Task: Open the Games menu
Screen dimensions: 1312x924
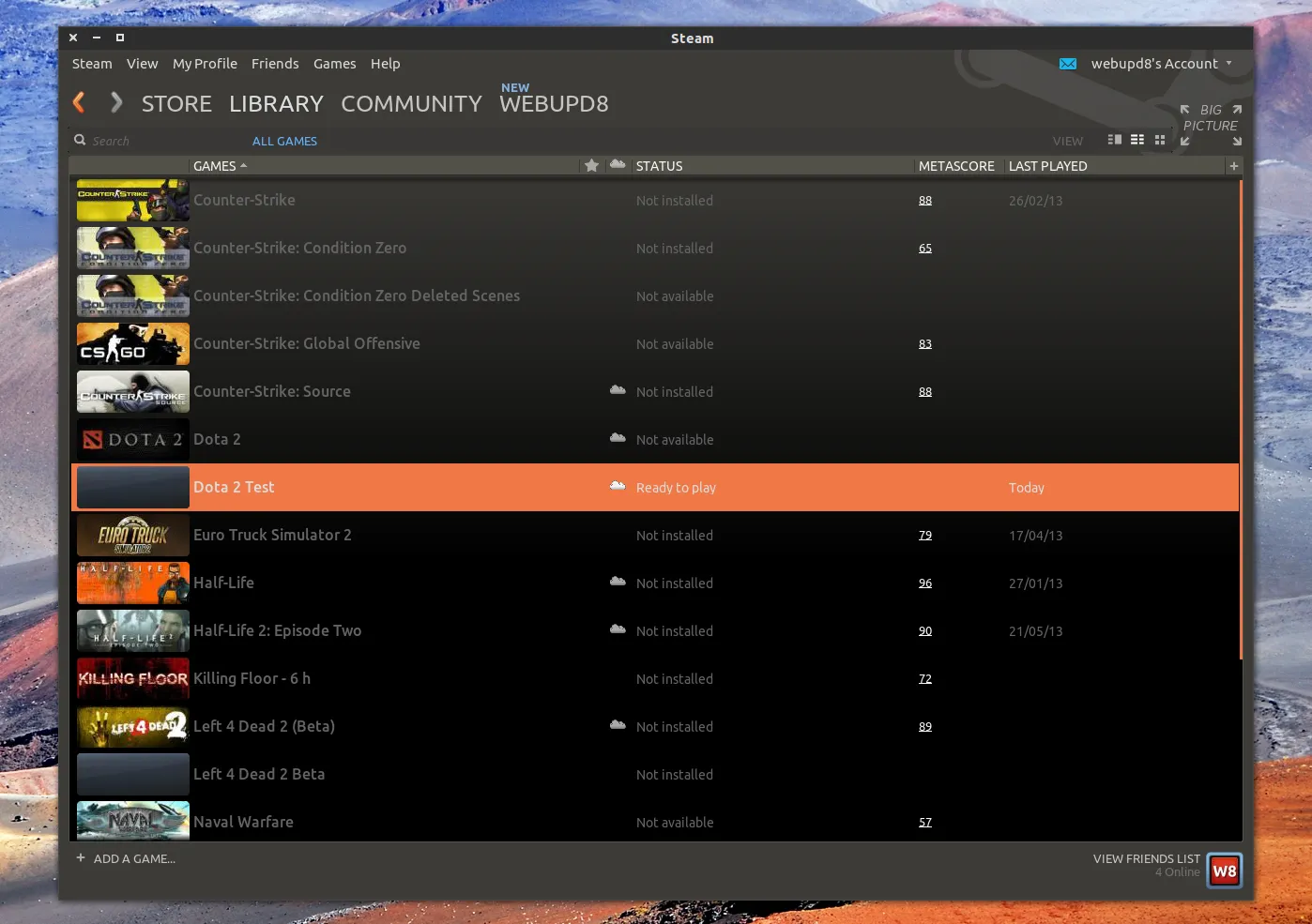Action: 334,64
